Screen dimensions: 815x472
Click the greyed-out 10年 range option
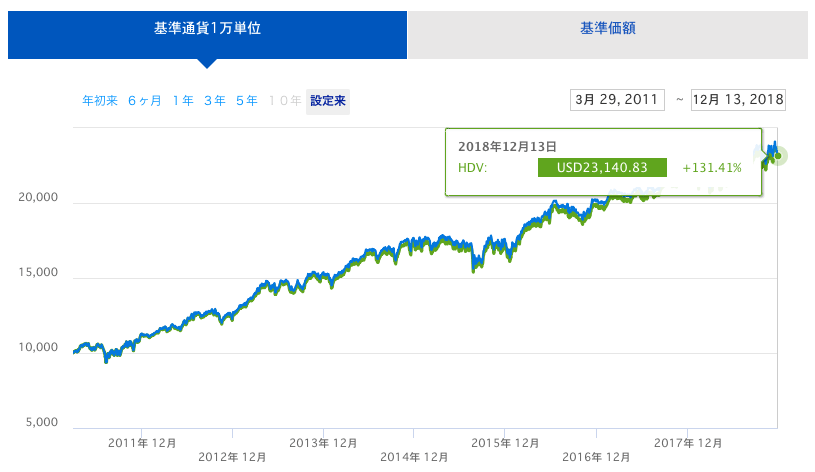(x=285, y=101)
